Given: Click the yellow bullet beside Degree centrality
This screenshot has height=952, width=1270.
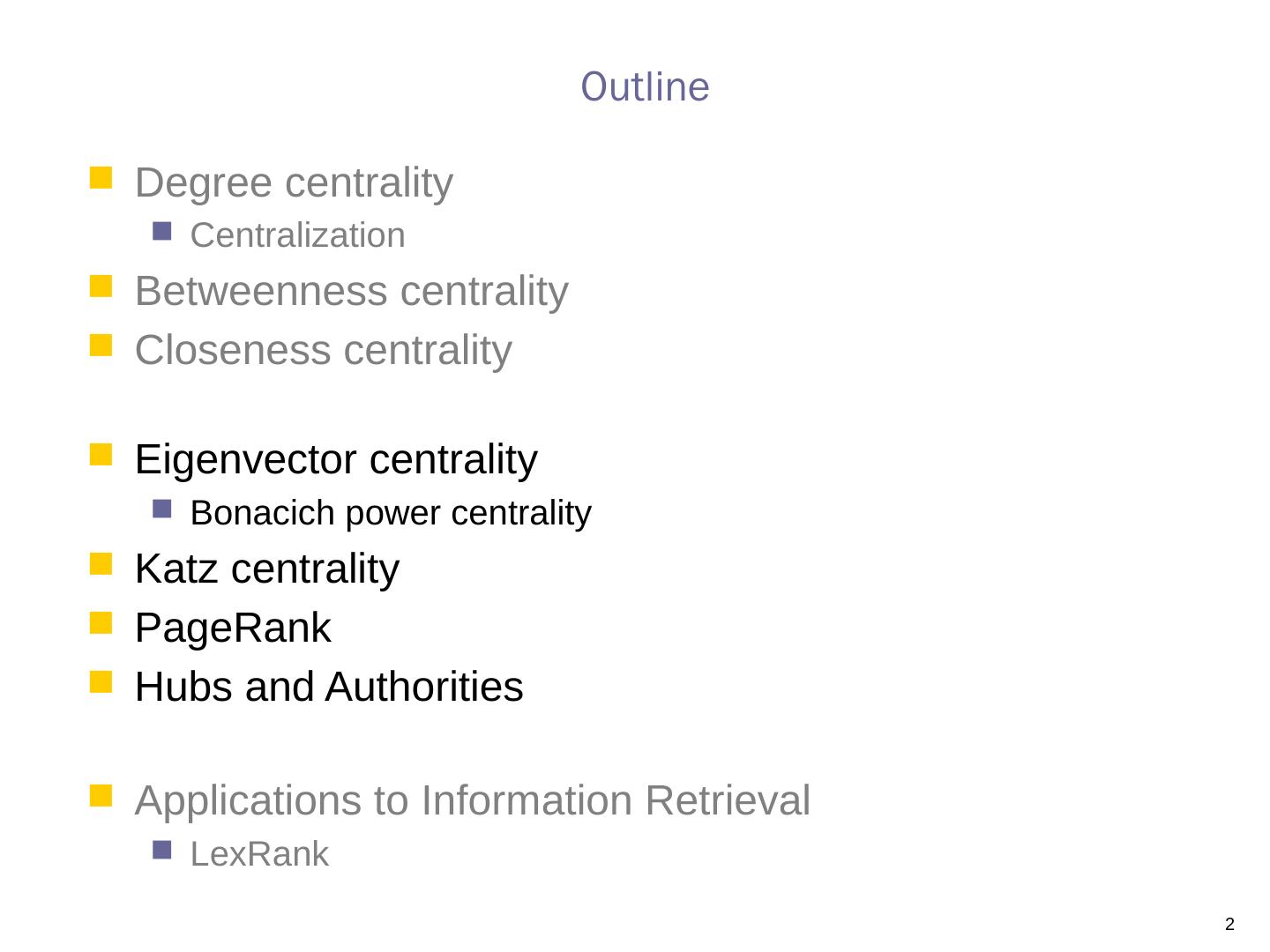Looking at the screenshot, I should 101,178.
